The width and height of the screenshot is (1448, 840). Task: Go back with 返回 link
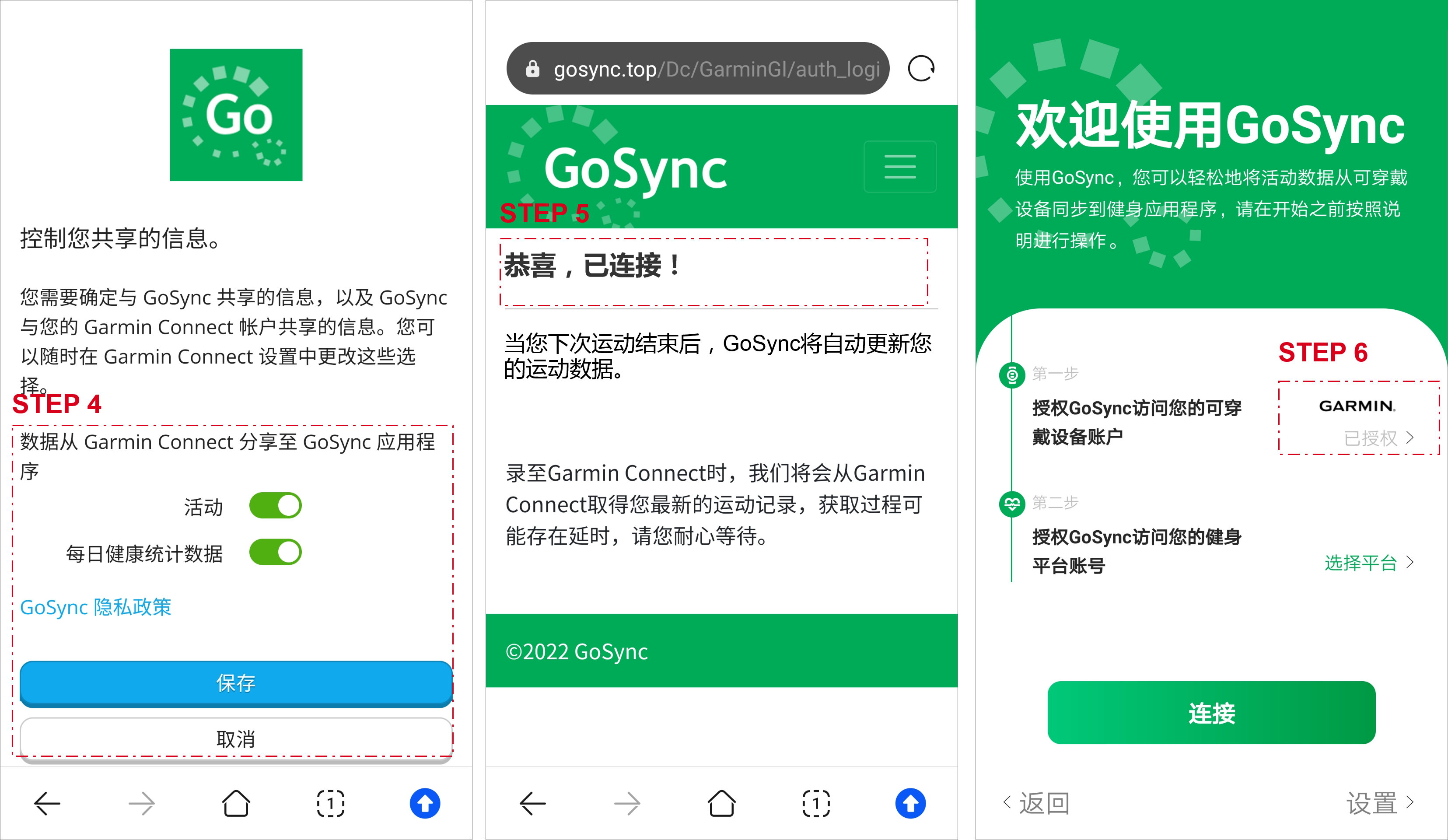(1036, 803)
